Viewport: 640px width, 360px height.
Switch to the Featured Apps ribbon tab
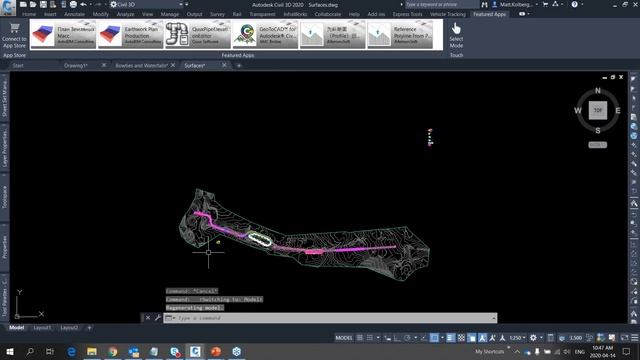(489, 14)
